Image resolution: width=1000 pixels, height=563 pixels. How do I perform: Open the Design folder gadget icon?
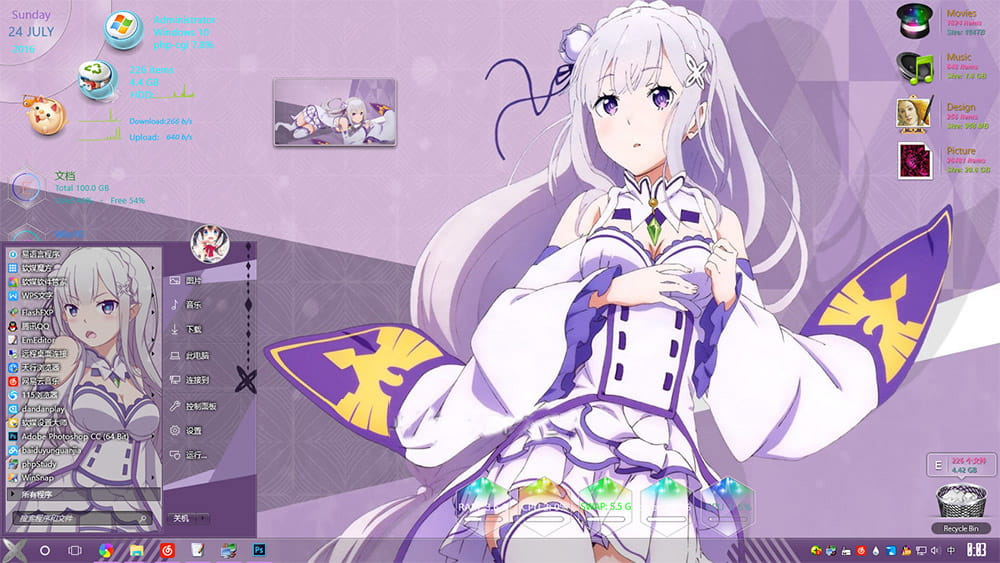click(915, 113)
